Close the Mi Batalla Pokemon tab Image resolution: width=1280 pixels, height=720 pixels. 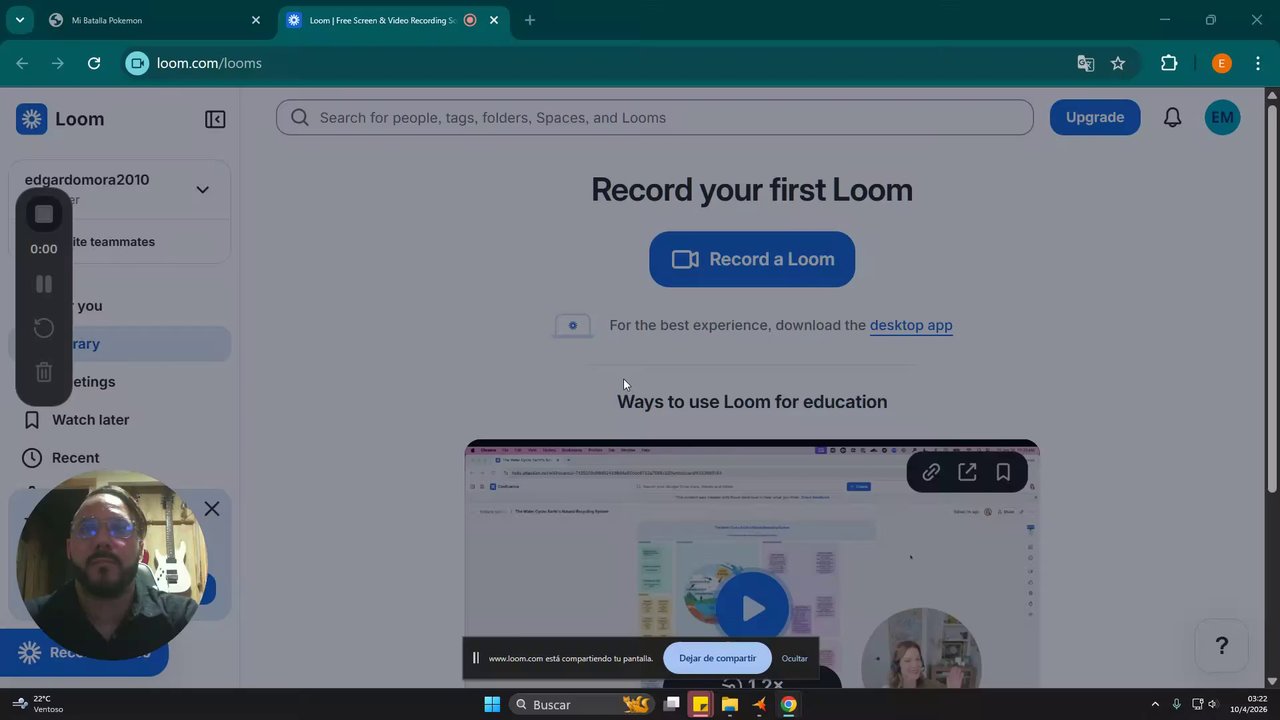pos(256,20)
